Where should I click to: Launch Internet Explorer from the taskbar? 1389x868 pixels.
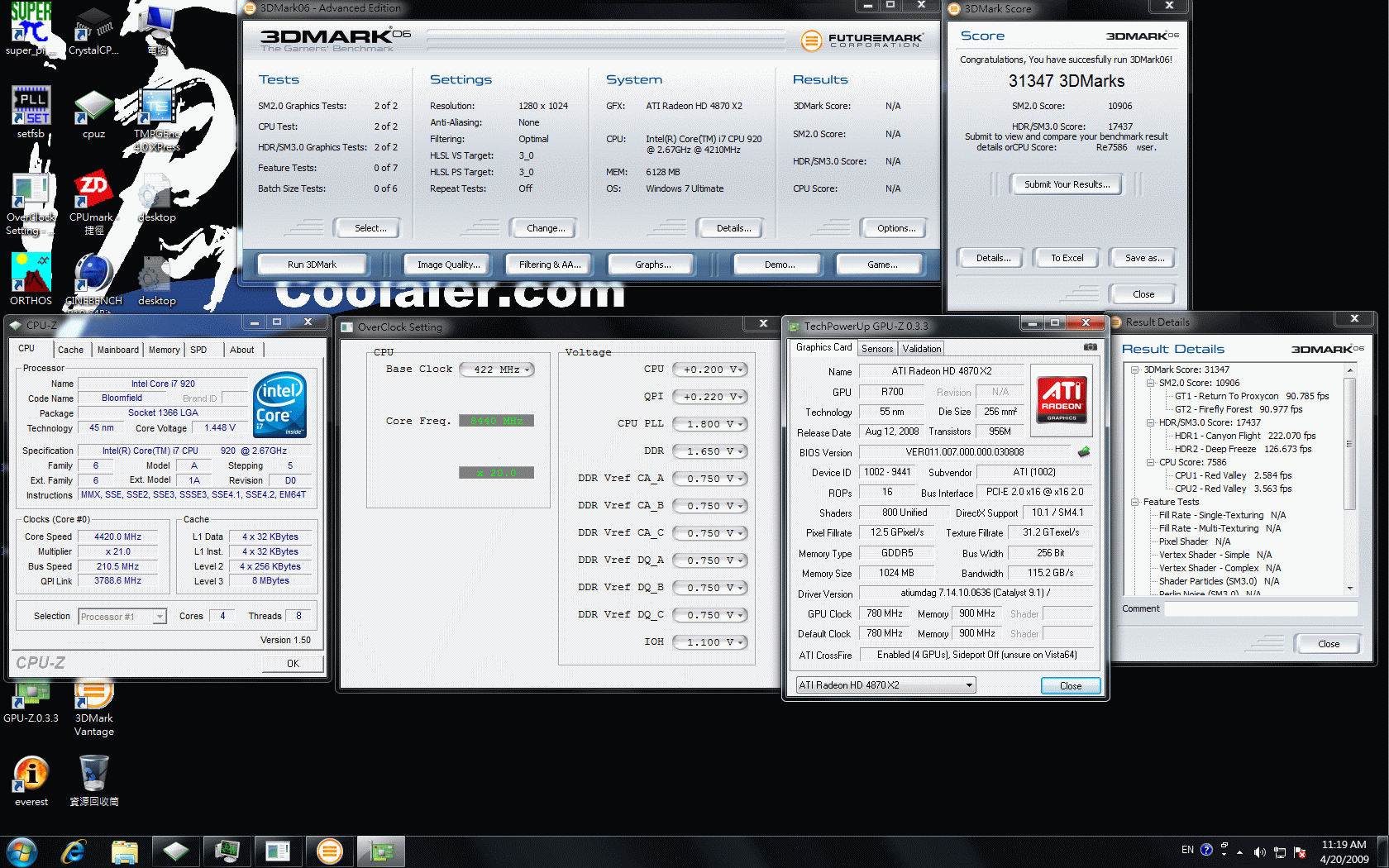(x=74, y=851)
